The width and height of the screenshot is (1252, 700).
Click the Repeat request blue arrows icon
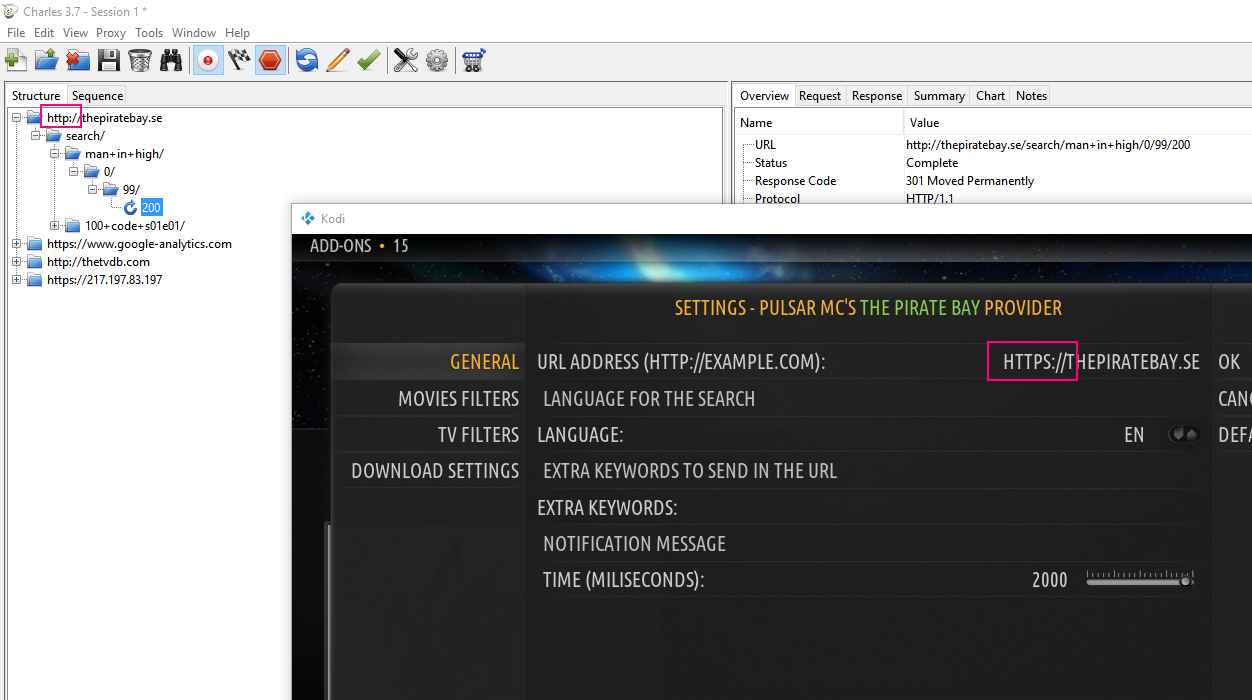(307, 61)
